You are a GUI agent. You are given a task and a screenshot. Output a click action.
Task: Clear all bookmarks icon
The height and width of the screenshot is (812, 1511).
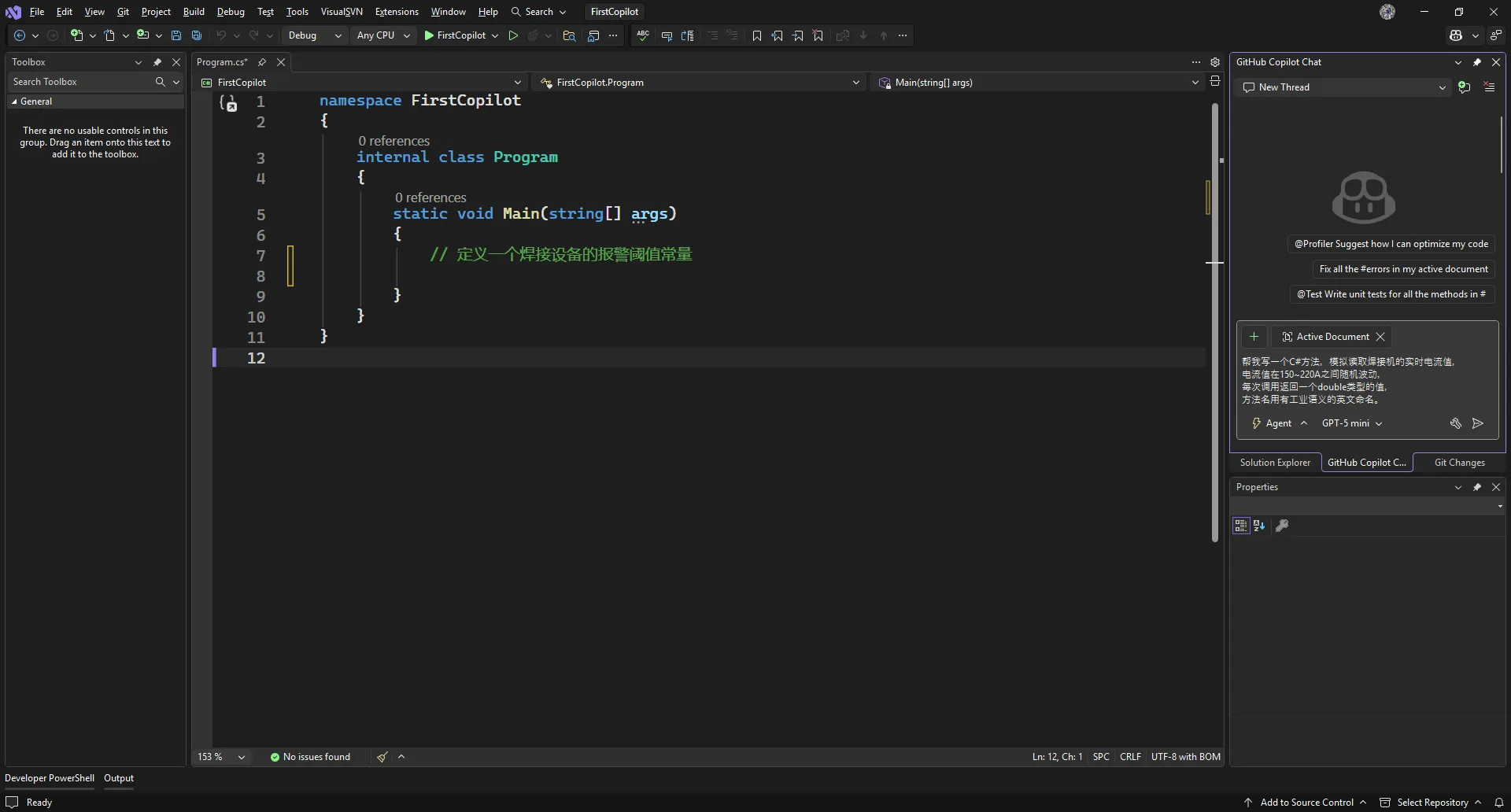pyautogui.click(x=818, y=35)
